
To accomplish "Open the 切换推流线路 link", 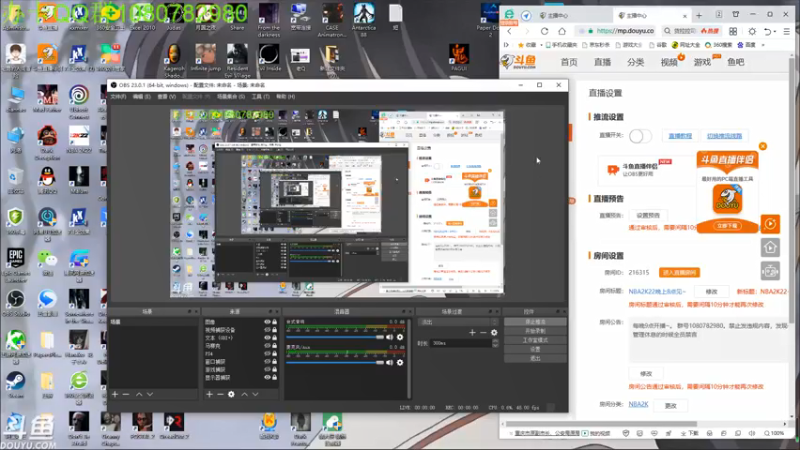I will tap(724, 136).
